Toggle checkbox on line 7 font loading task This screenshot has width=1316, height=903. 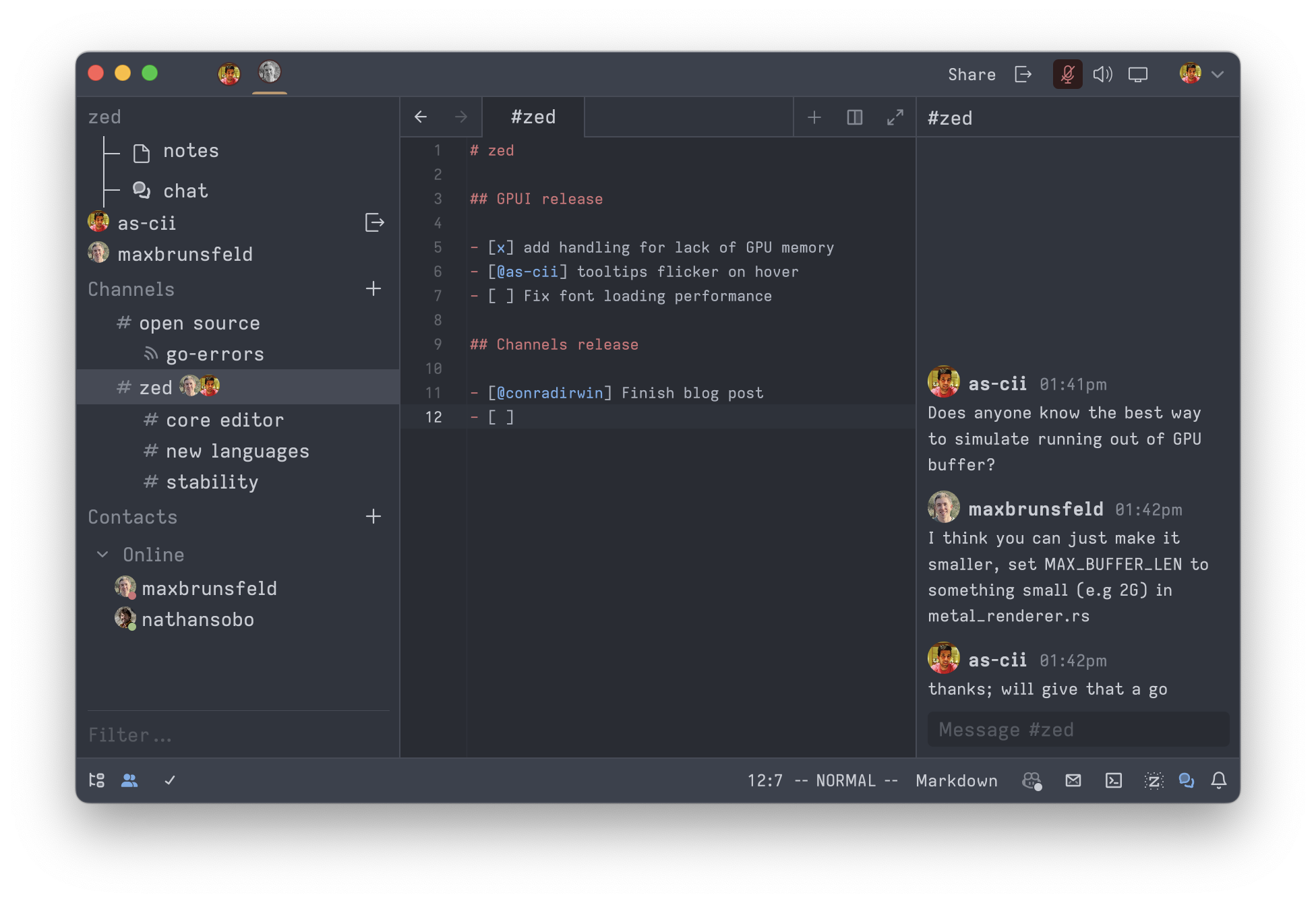[500, 296]
